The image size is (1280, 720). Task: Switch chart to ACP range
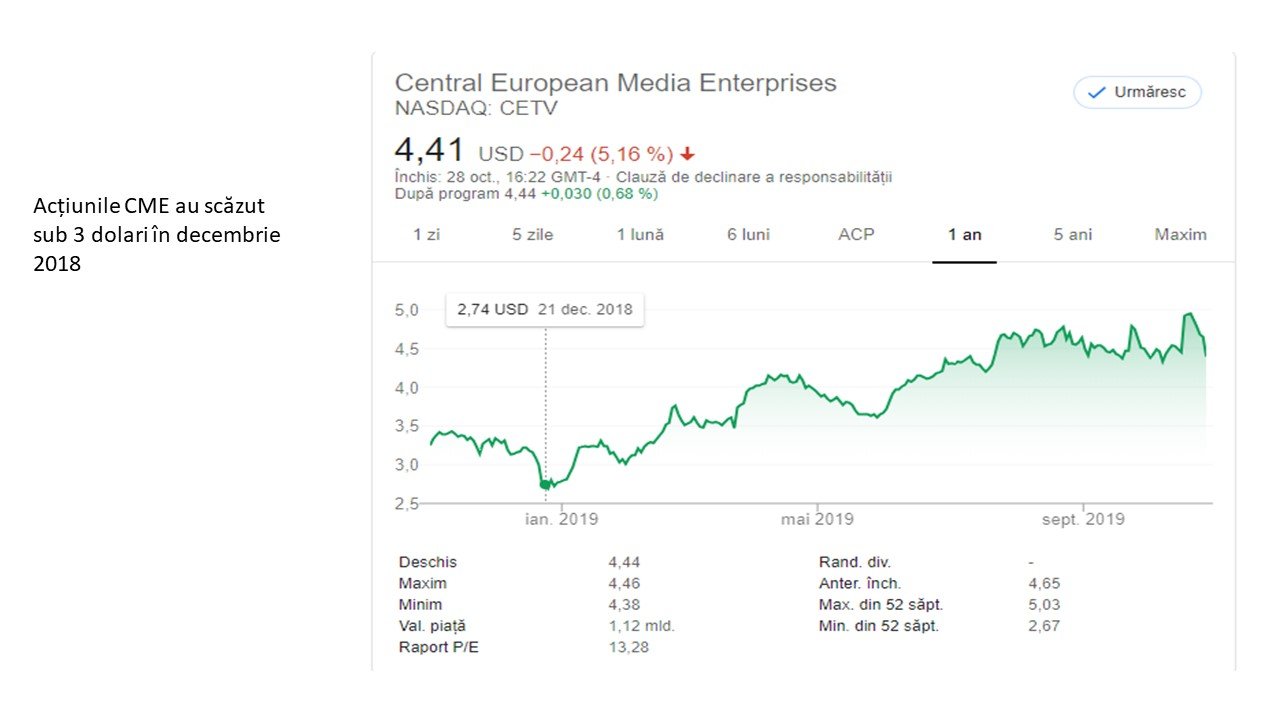point(856,235)
